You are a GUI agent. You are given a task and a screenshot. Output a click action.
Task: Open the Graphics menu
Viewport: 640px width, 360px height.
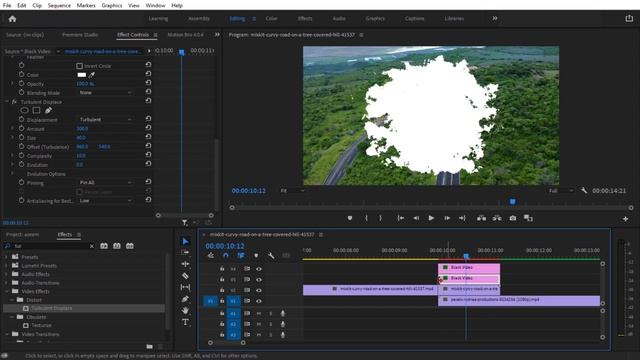[x=112, y=5]
